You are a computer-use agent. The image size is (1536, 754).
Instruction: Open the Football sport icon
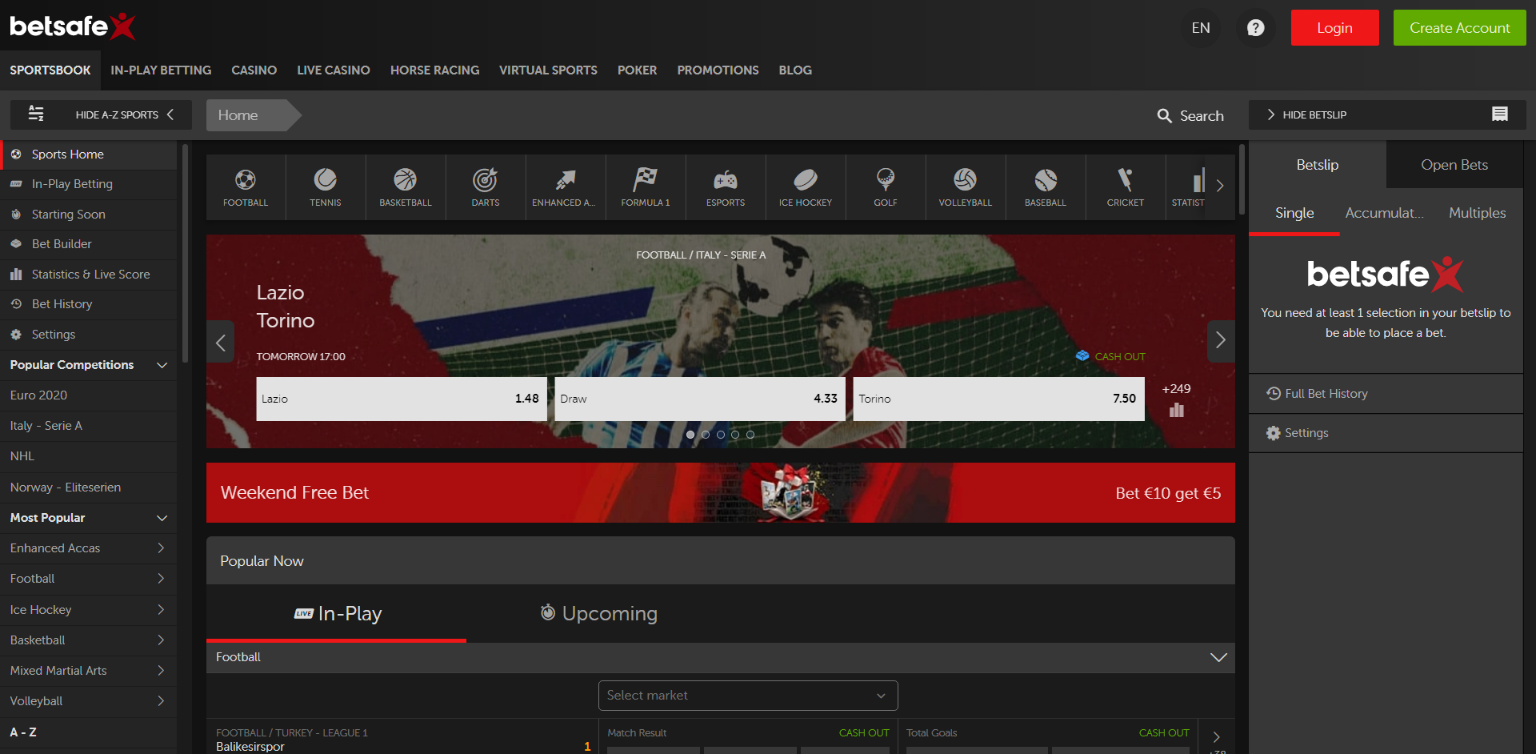pos(245,187)
